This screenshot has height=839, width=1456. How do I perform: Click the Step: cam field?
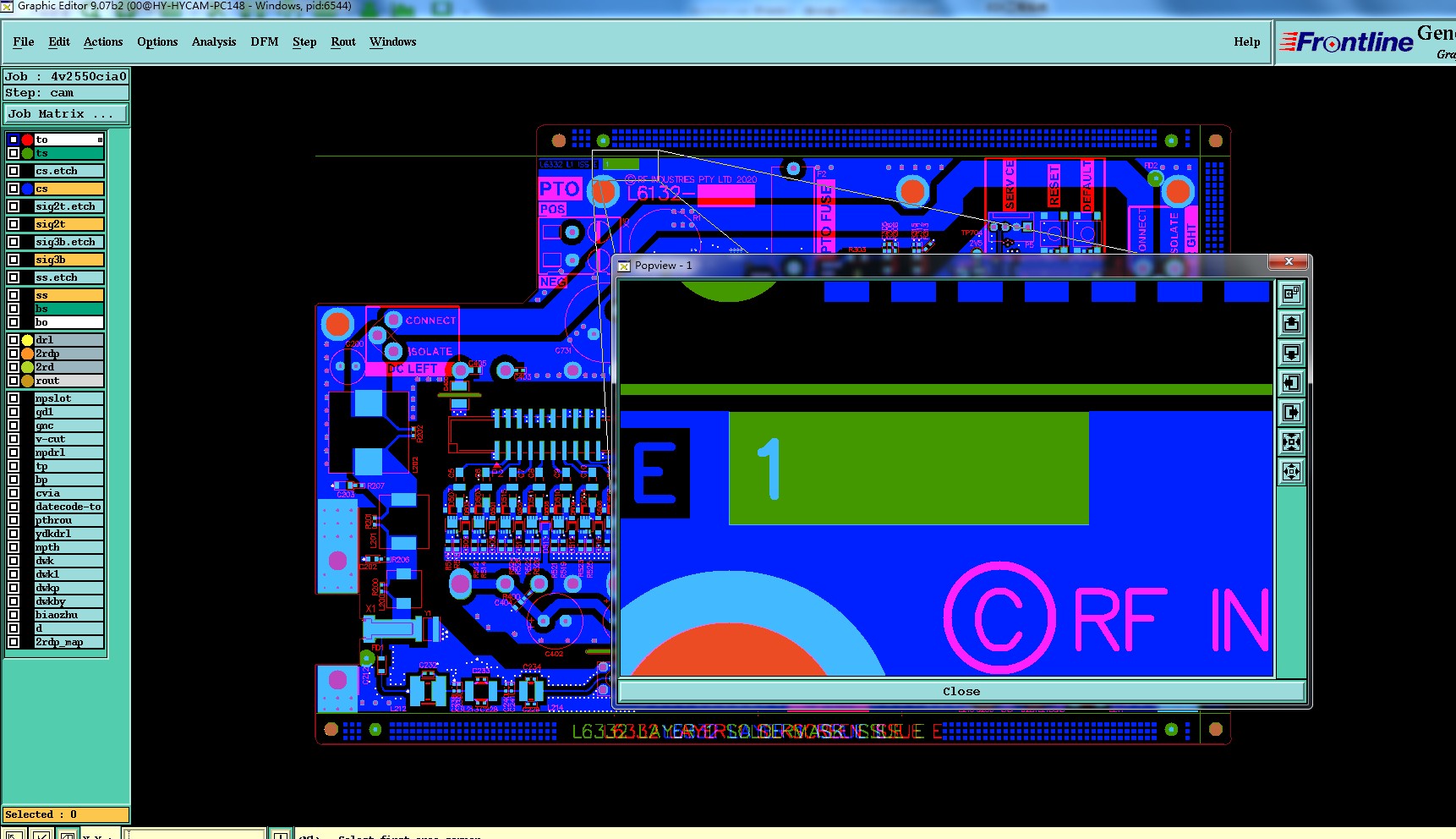tap(66, 93)
